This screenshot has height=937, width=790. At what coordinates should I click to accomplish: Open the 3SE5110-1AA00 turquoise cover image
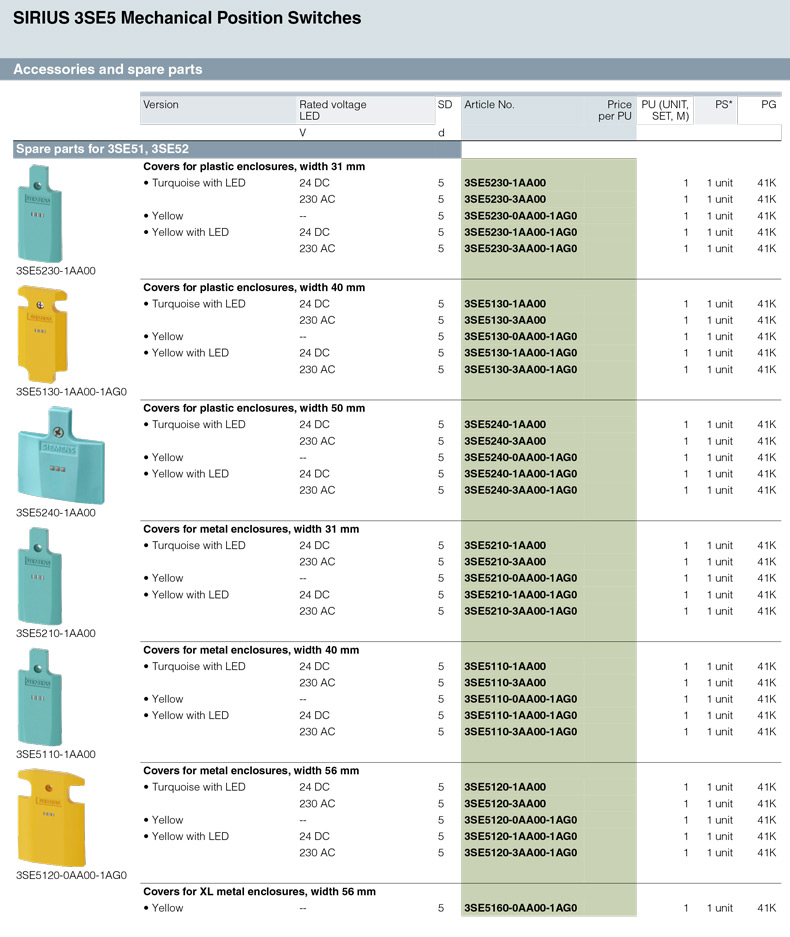pyautogui.click(x=39, y=699)
